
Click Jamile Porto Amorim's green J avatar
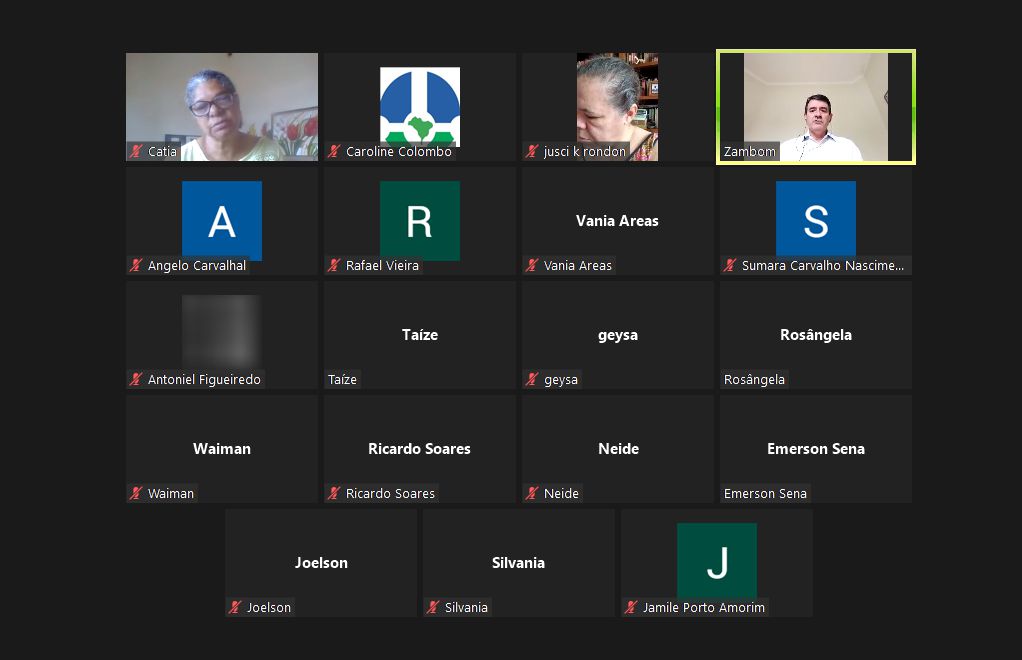click(717, 561)
